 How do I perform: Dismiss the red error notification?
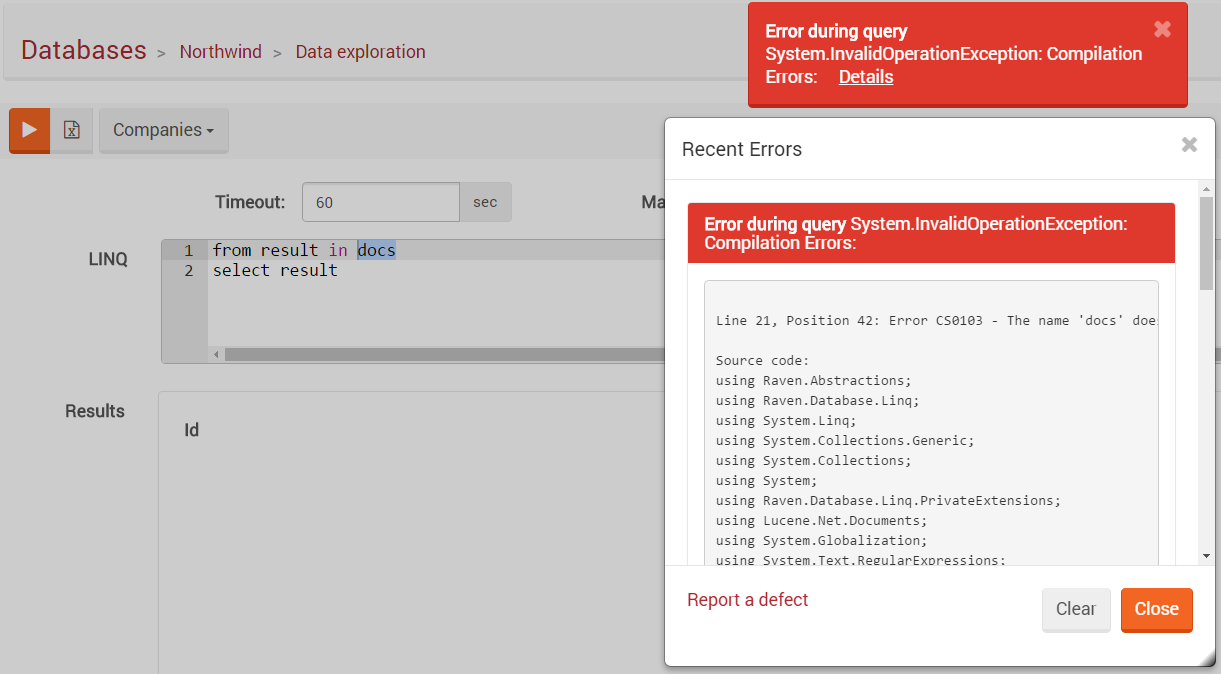[x=1162, y=29]
